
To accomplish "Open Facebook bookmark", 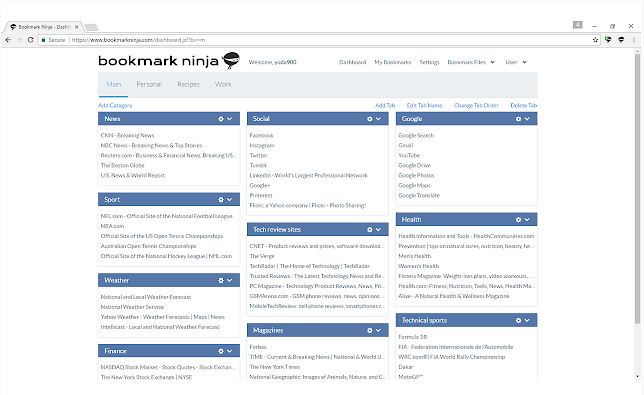I will pos(261,135).
